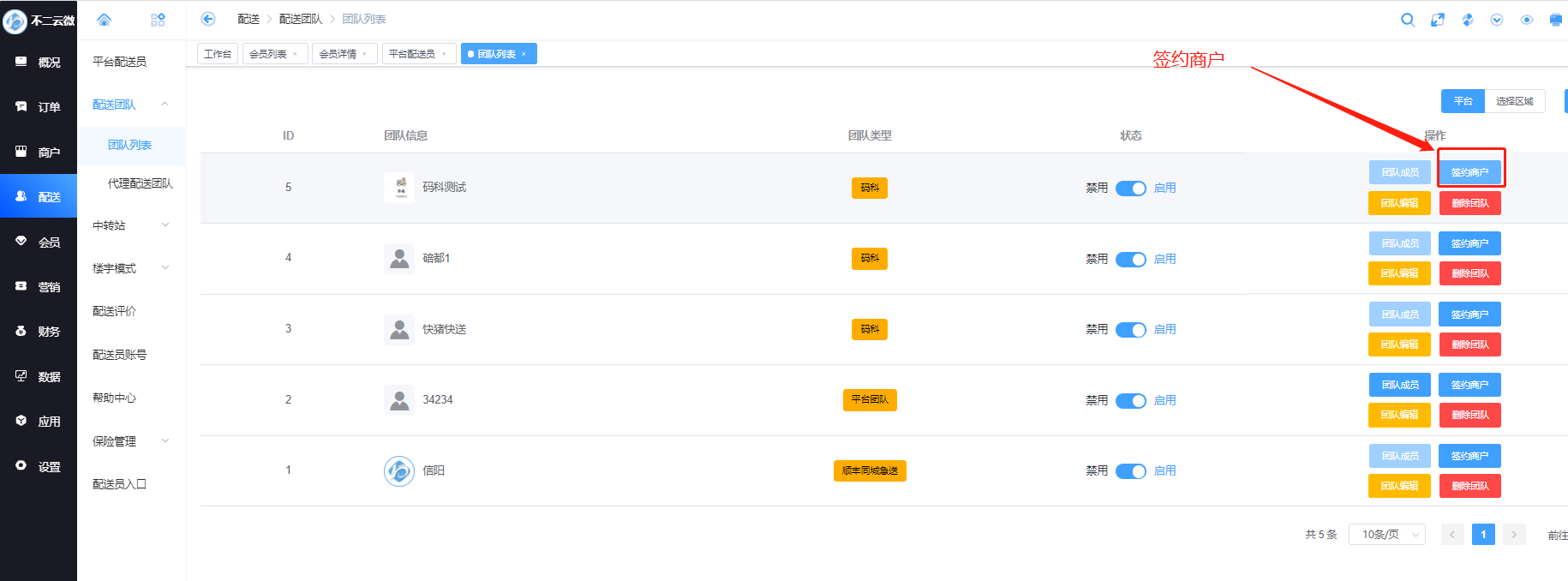Click 签约商户 button for 信阳
The width and height of the screenshot is (1568, 581).
[1470, 456]
